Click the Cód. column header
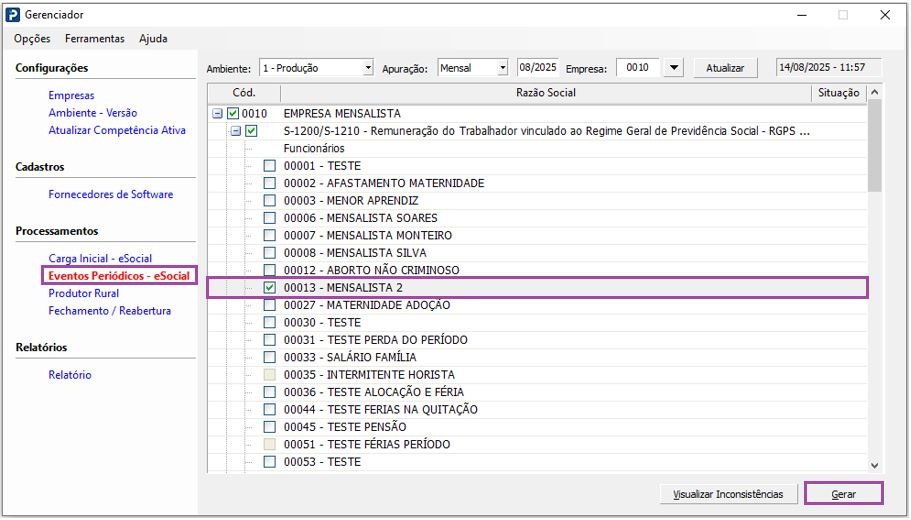Screen dimensions: 911x520 click(x=244, y=93)
